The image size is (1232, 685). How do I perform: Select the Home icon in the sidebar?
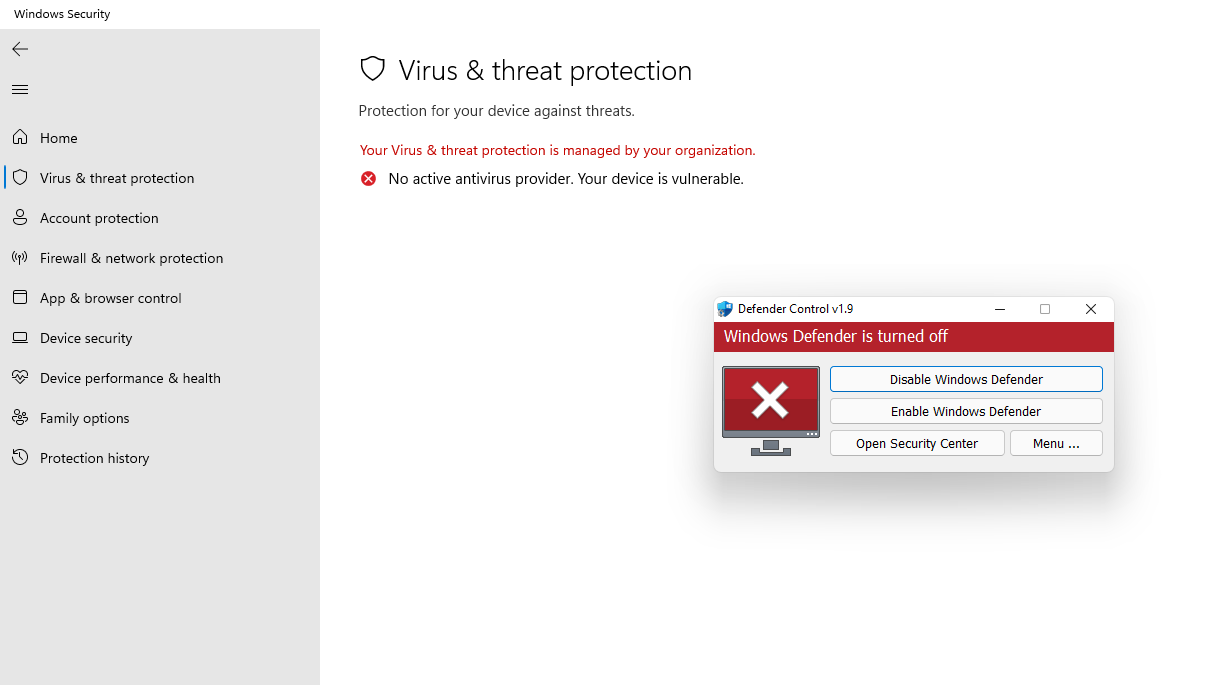point(20,137)
